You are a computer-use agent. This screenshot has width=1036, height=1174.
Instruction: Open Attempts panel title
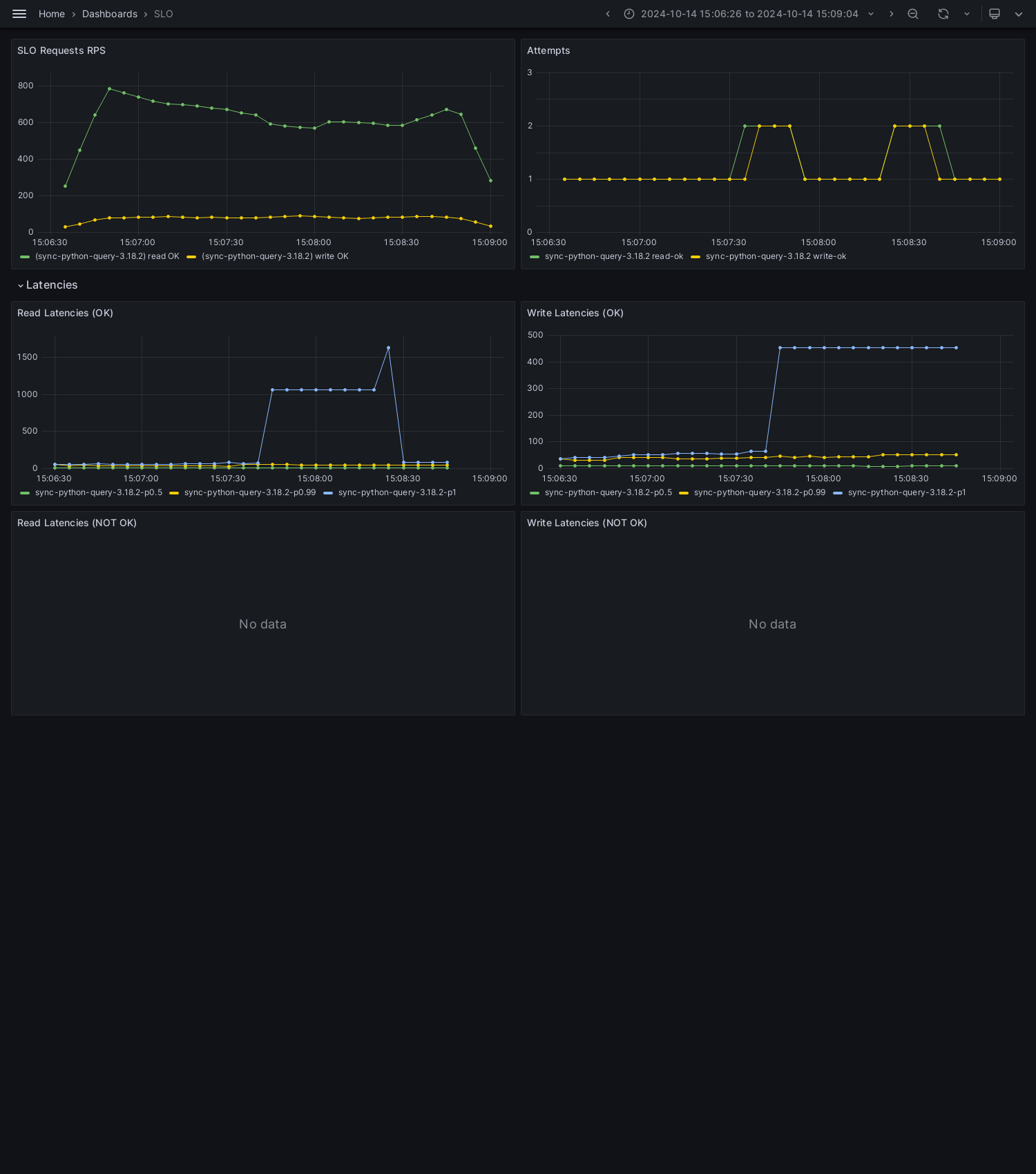click(548, 50)
